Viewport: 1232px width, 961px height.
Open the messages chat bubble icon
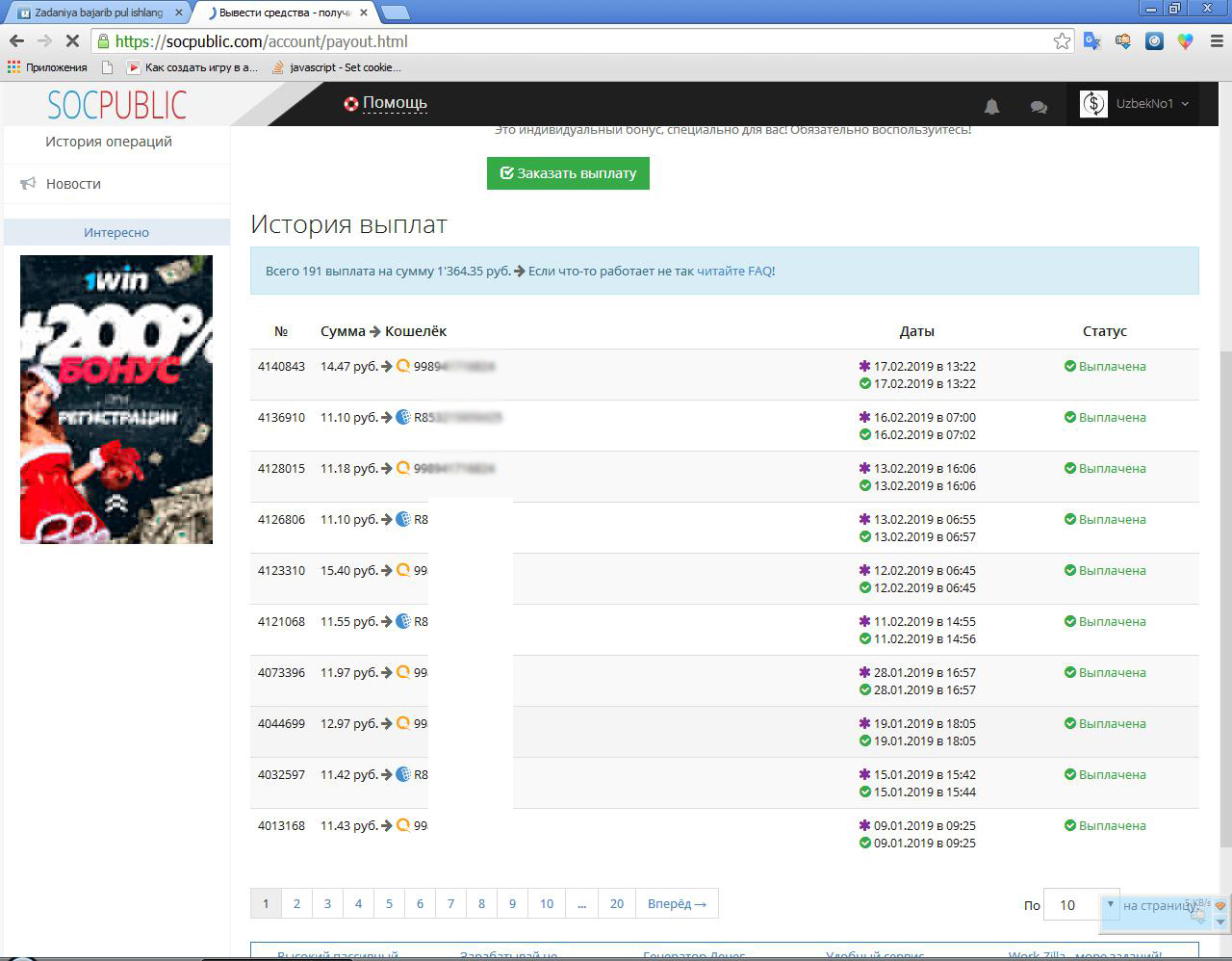point(1039,107)
